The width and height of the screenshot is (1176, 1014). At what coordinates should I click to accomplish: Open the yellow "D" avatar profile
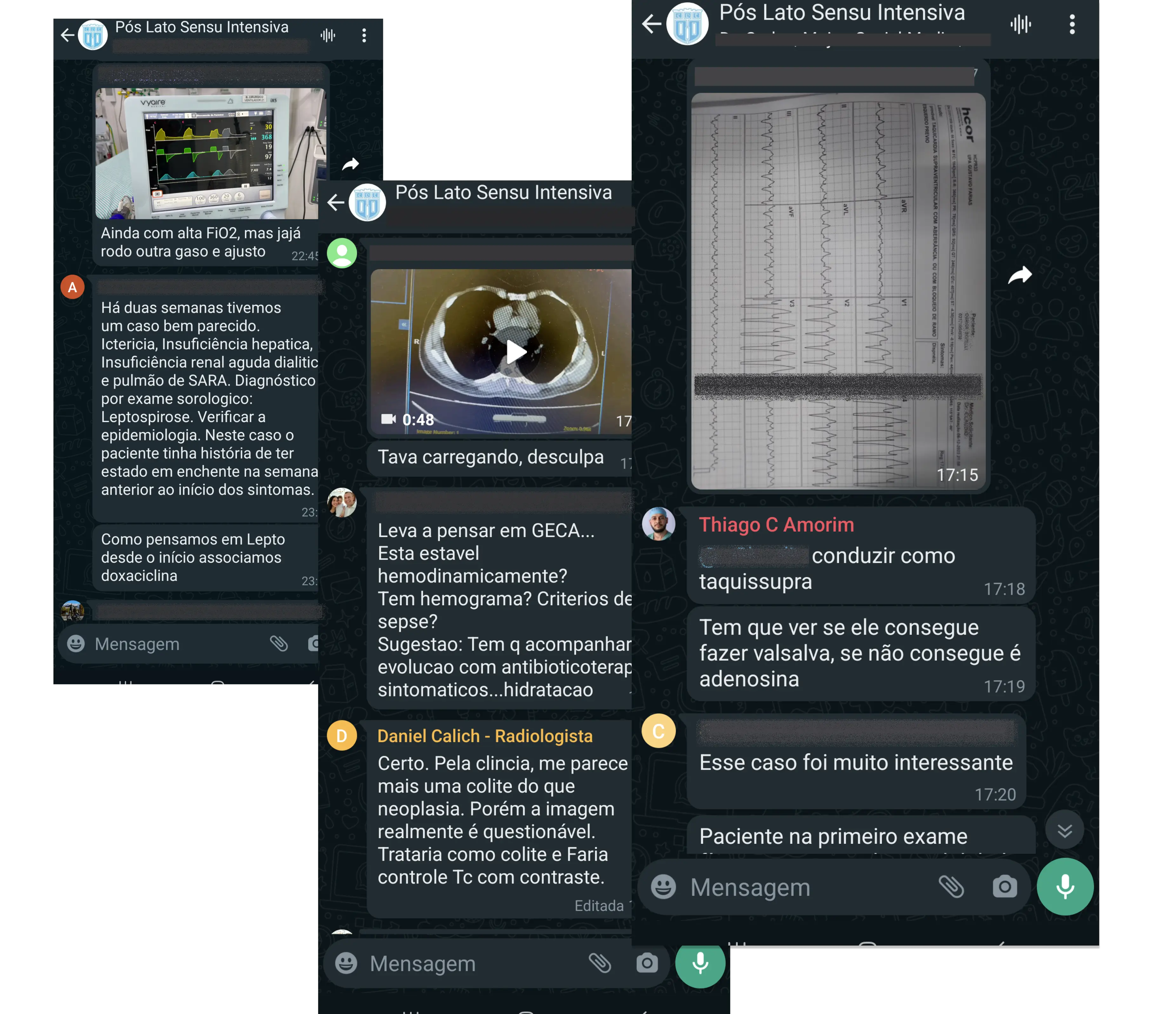click(x=342, y=736)
